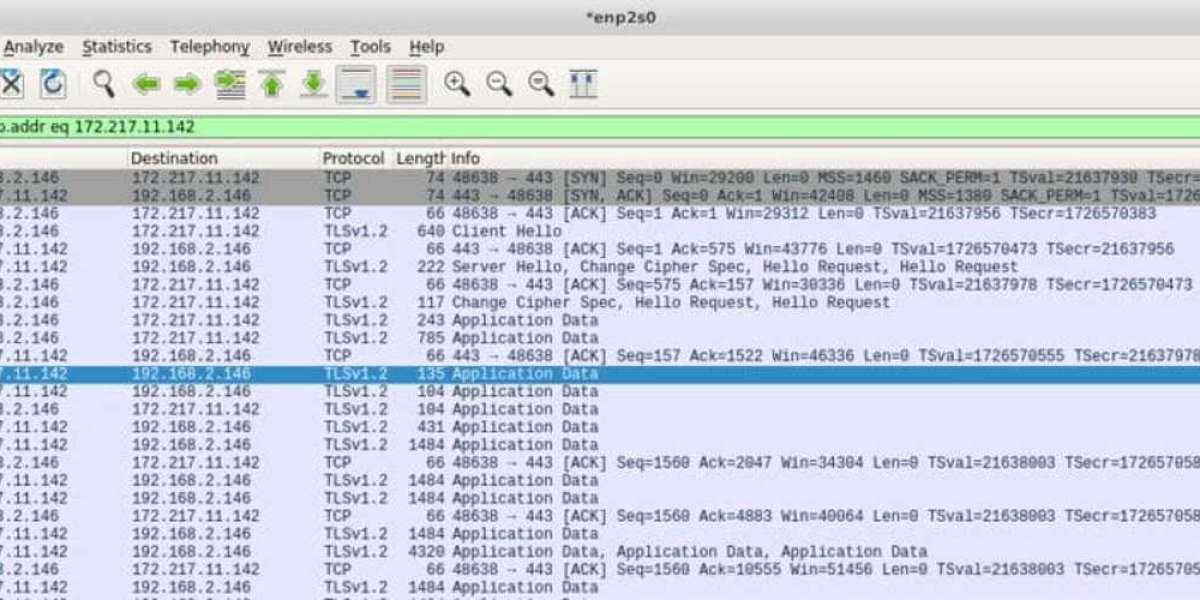Open the Analyze menu
The width and height of the screenshot is (1200, 600).
click(34, 47)
